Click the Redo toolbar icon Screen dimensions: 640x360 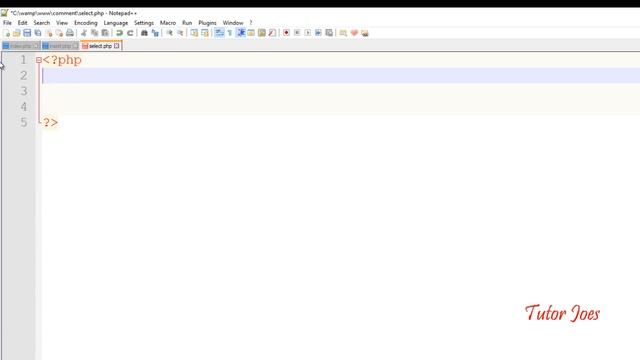130,33
